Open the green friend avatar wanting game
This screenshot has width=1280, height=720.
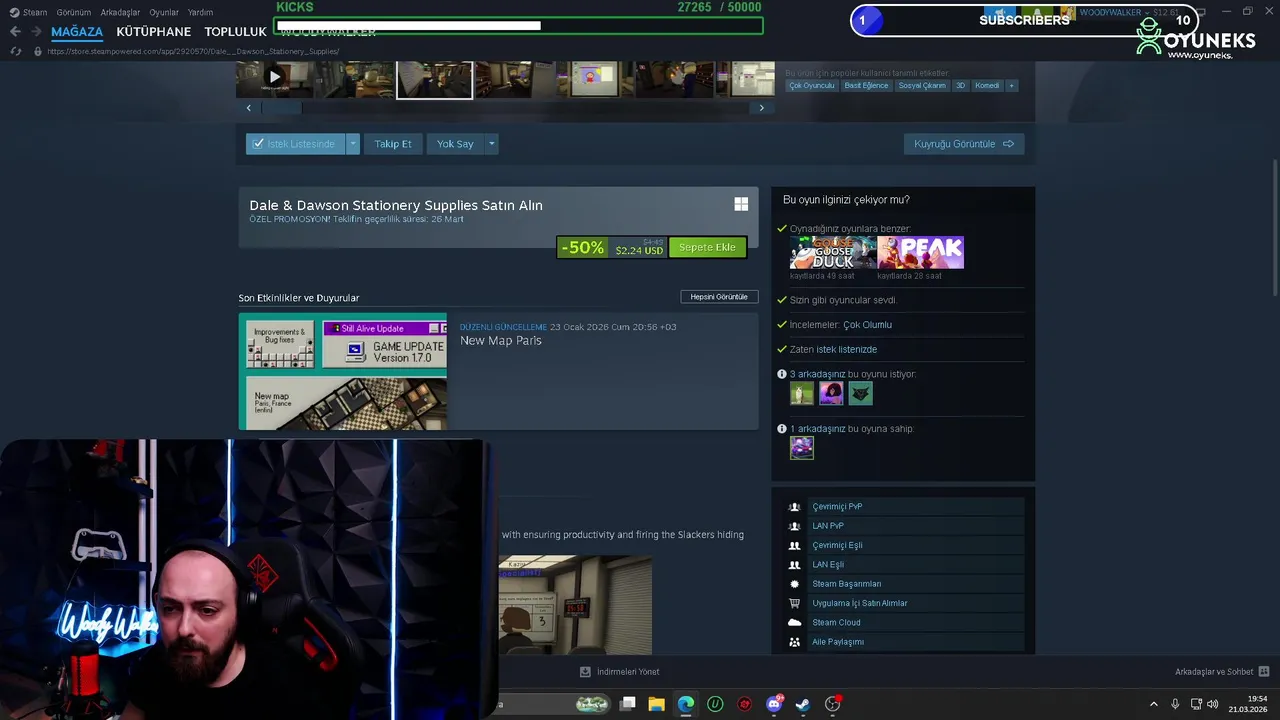pos(802,394)
